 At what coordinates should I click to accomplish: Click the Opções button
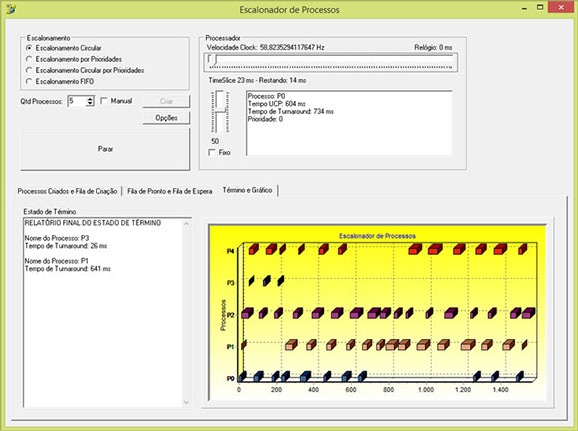166,118
